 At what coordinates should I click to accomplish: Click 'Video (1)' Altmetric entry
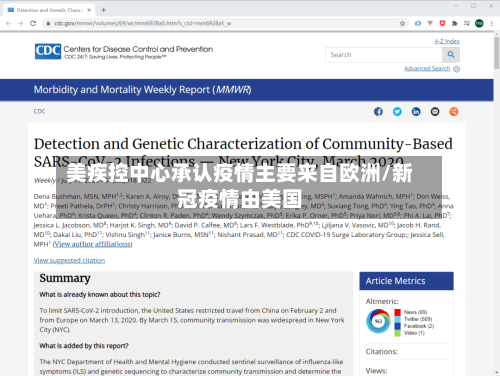pos(414,333)
